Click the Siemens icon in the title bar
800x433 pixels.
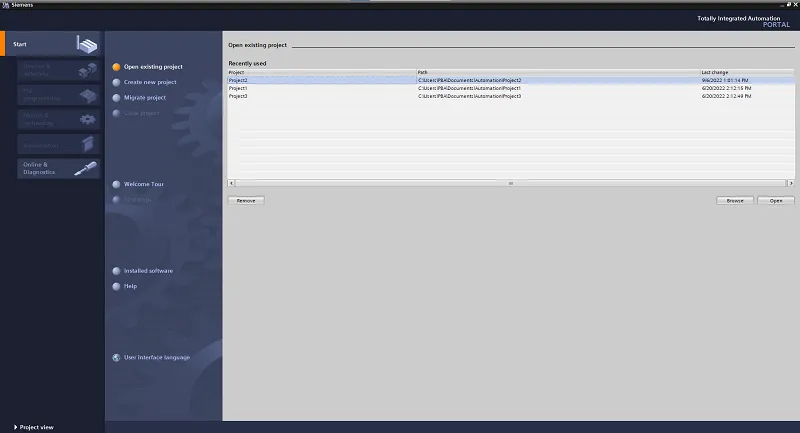6,5
